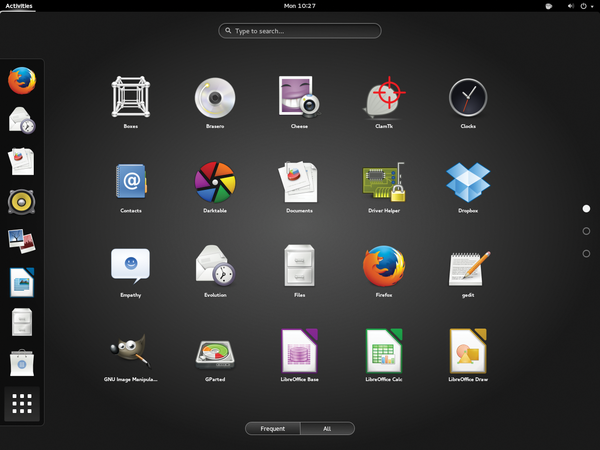
Task: Open the Contacts app
Action: 131,181
